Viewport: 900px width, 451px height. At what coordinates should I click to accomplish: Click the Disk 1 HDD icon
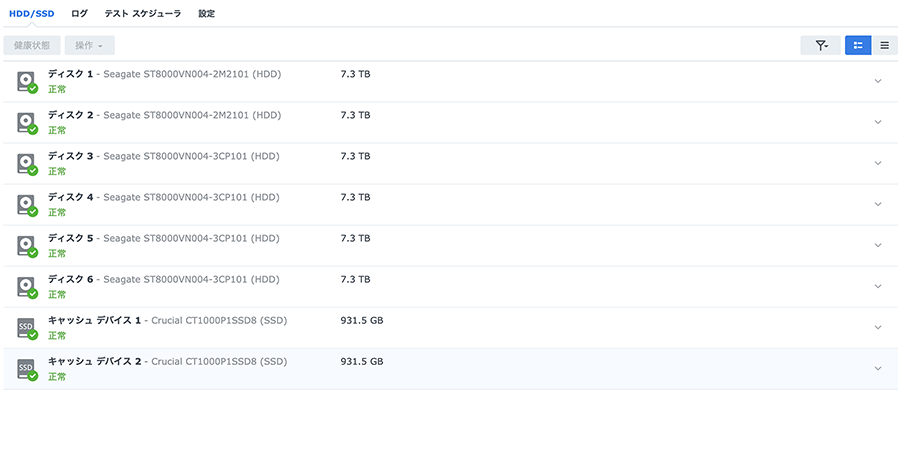coord(26,81)
